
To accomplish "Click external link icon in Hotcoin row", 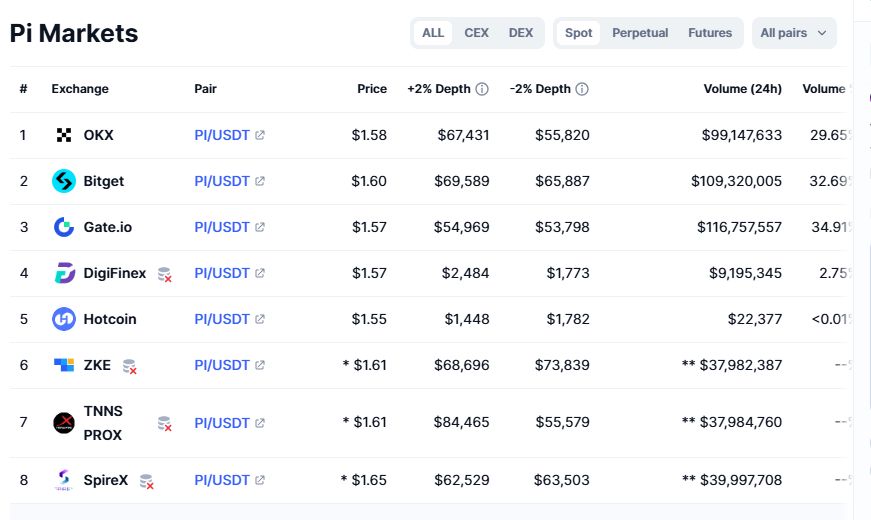I will click(x=260, y=319).
